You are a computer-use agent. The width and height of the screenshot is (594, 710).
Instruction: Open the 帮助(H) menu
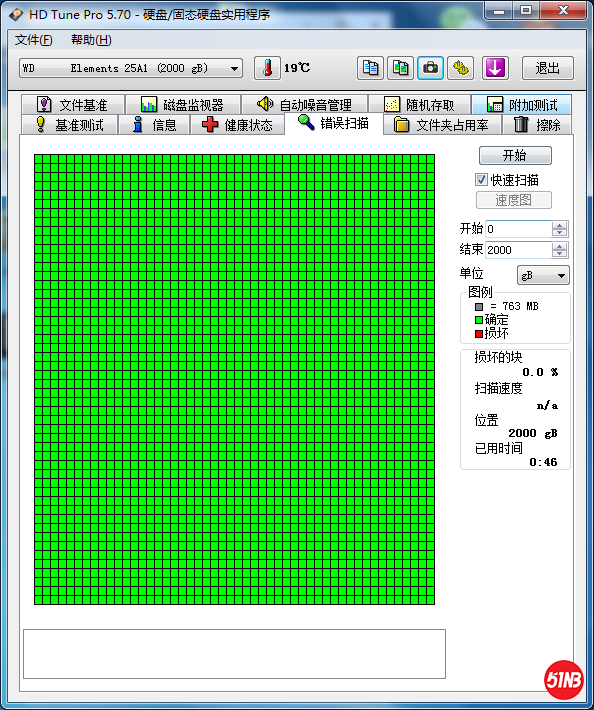coord(91,40)
